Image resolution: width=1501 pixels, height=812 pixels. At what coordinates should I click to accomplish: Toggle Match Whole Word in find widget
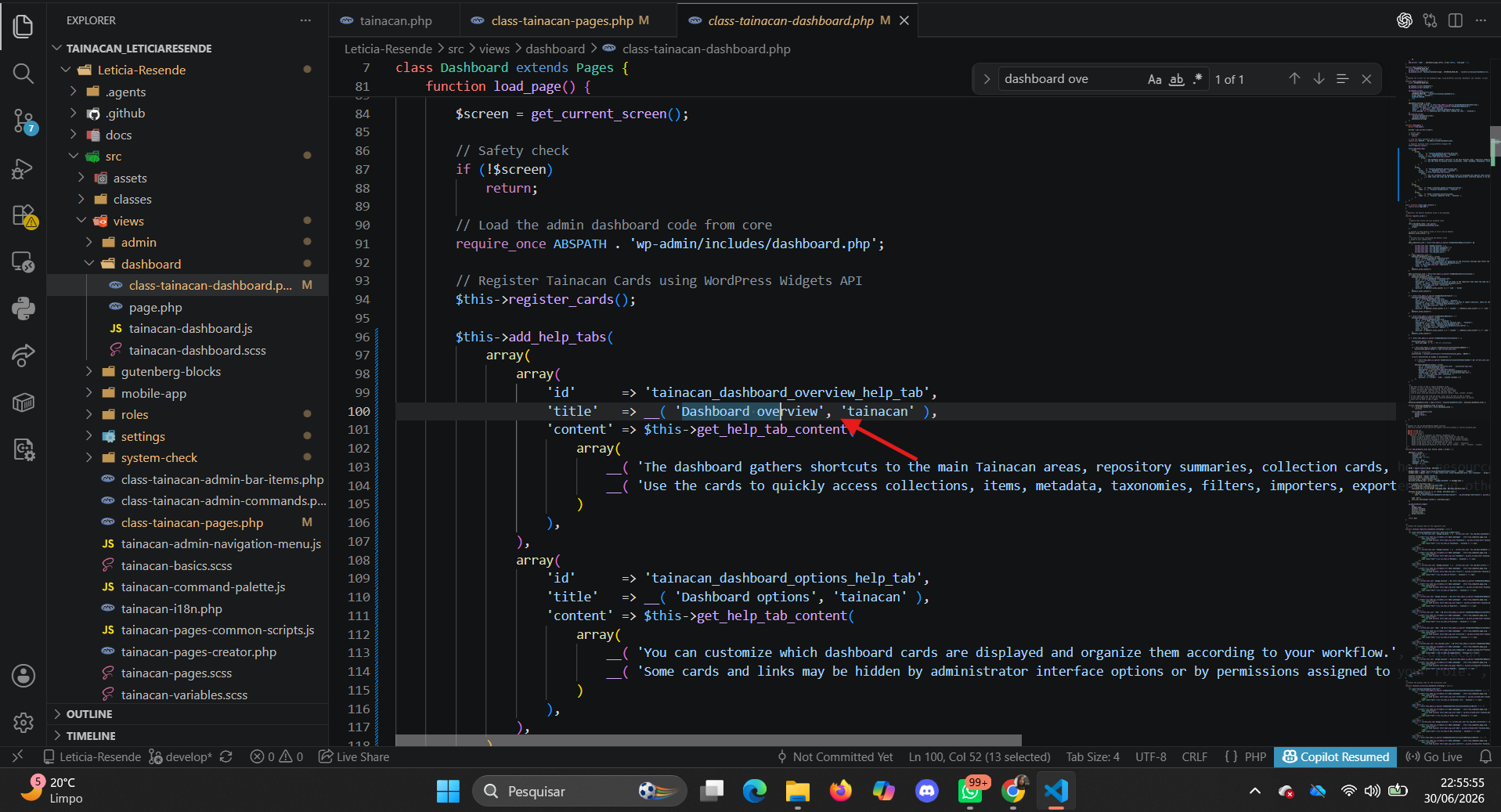pos(1176,79)
